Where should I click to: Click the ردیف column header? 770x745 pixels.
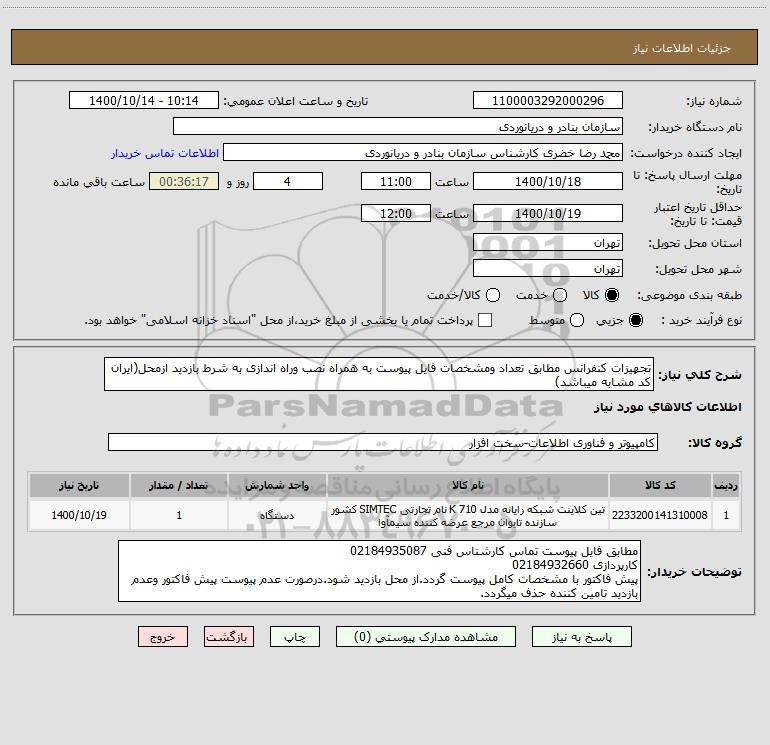pyautogui.click(x=726, y=485)
